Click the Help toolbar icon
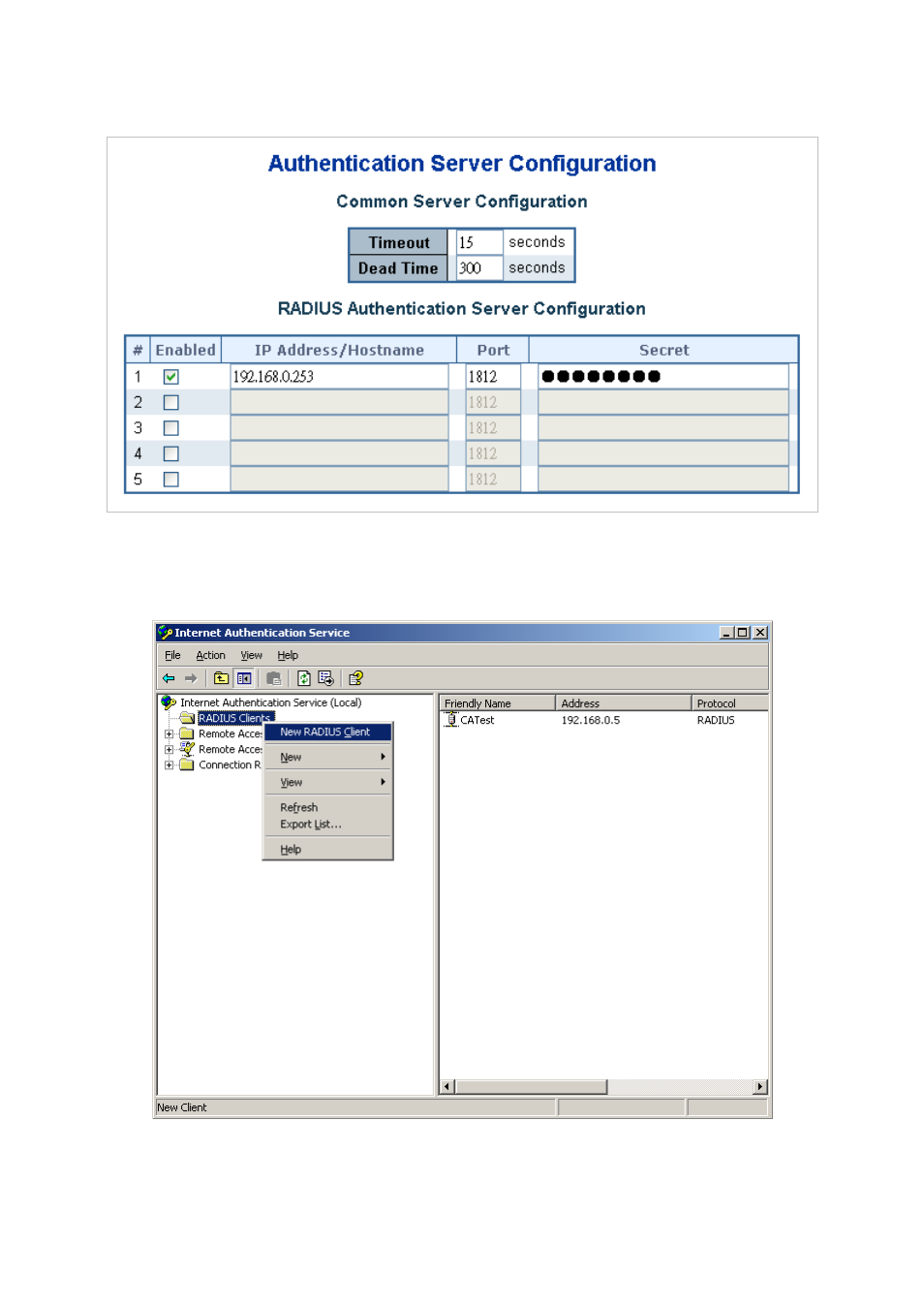924x1308 pixels. (355, 678)
